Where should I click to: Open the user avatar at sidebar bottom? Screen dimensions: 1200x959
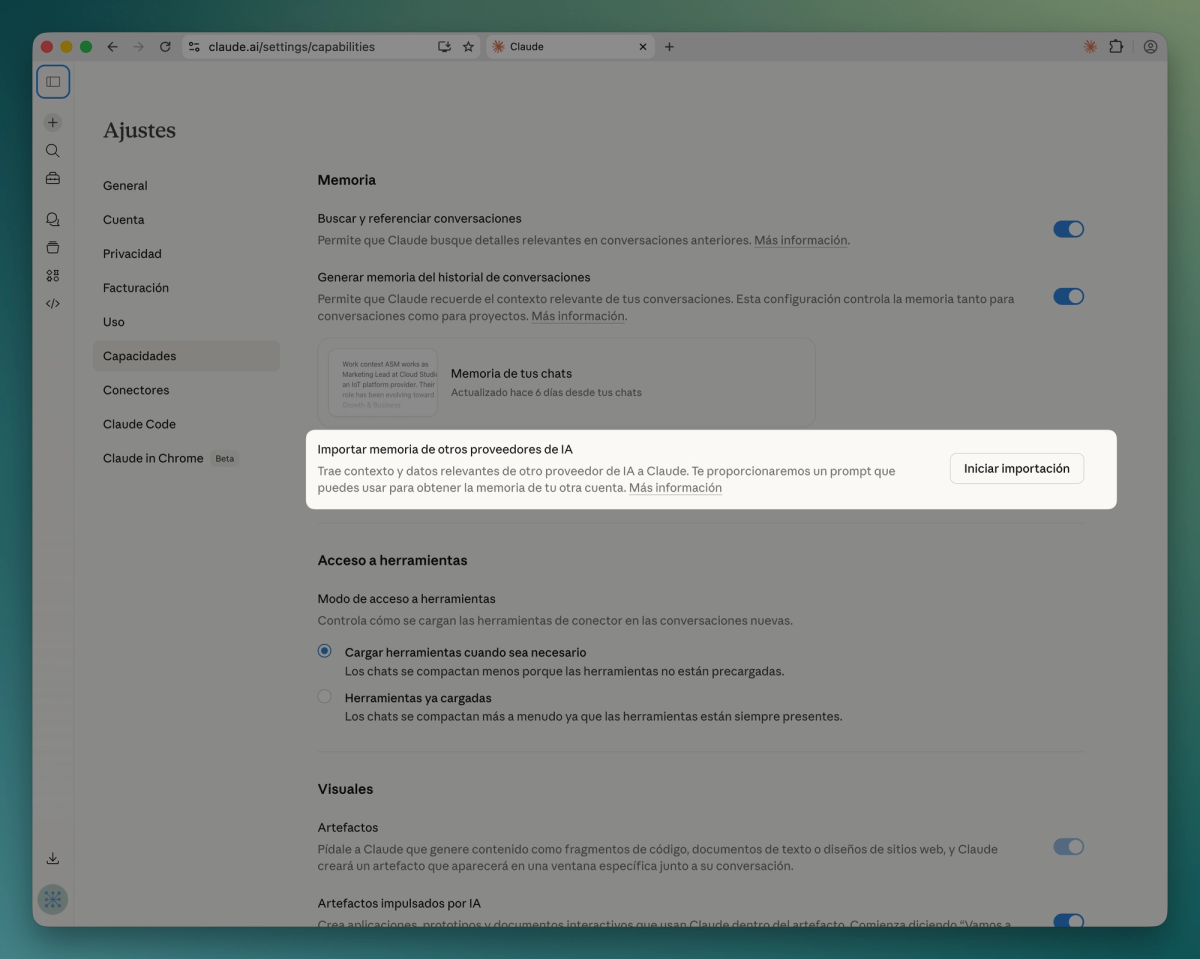tap(53, 899)
